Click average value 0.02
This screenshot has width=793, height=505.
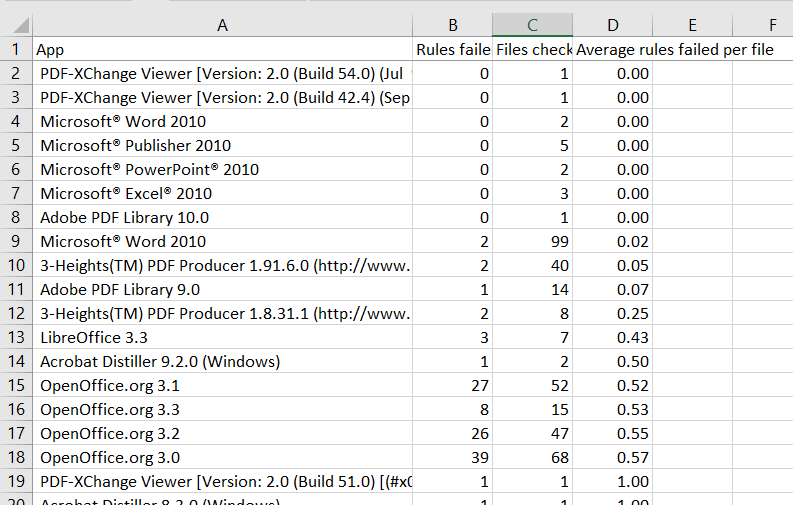point(612,241)
